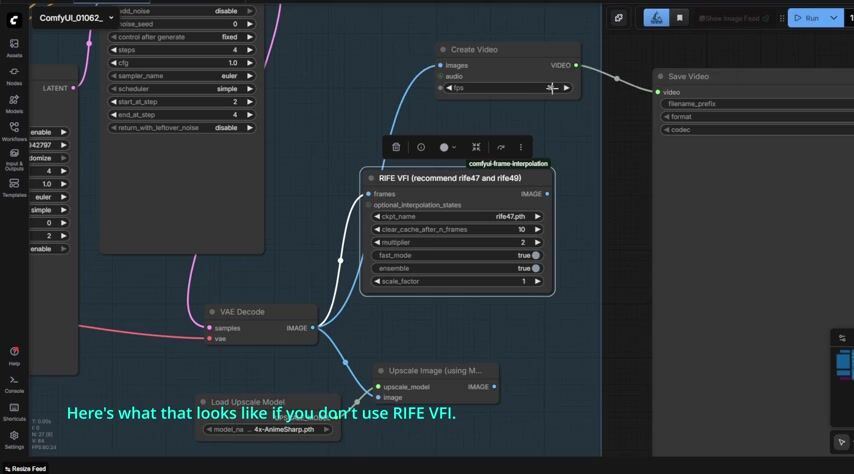Open the Models sidebar panel
Image resolution: width=854 pixels, height=474 pixels.
pos(14,103)
